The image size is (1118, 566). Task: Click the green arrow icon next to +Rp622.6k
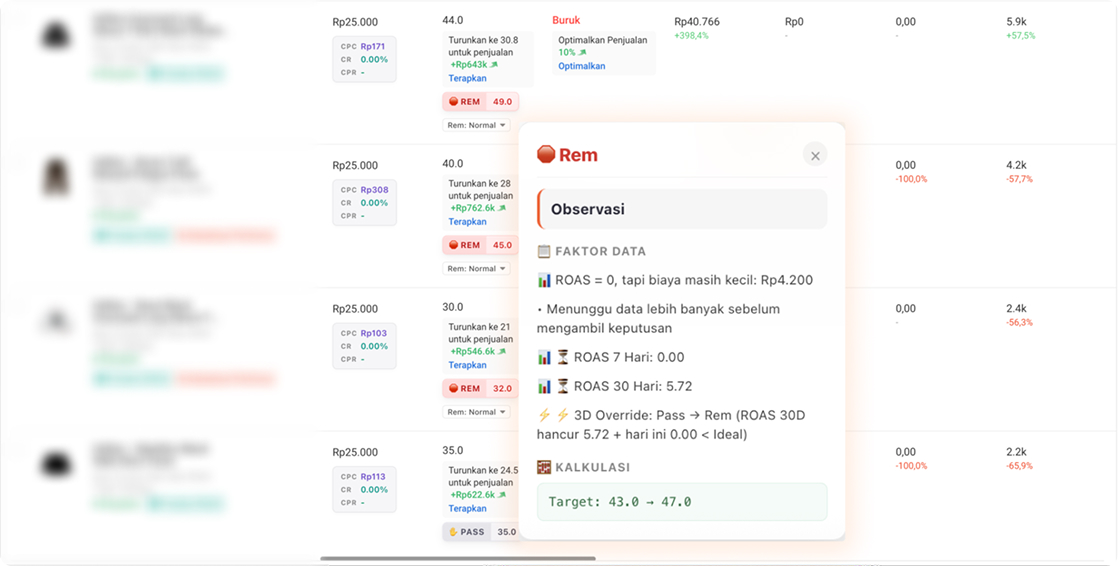502,495
